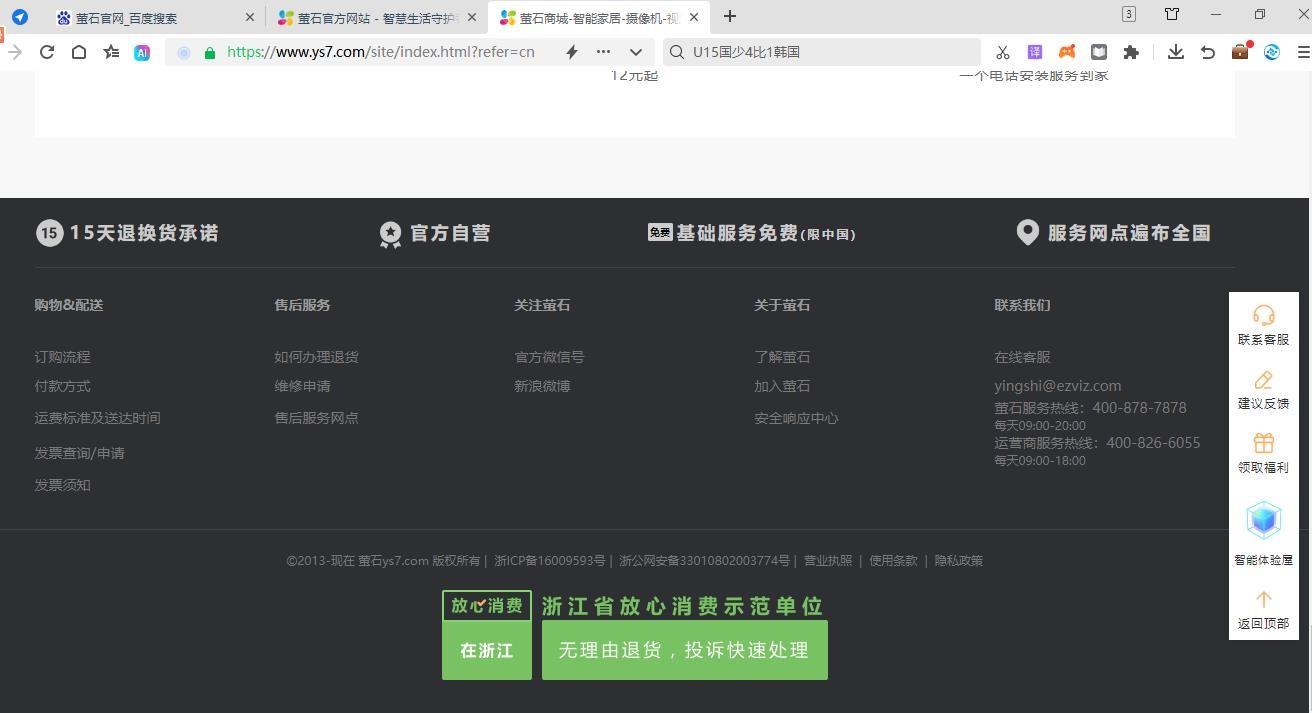The width and height of the screenshot is (1312, 713).
Task: Click the 萤石服务热线：400-878-7878 text
Action: click(1090, 408)
